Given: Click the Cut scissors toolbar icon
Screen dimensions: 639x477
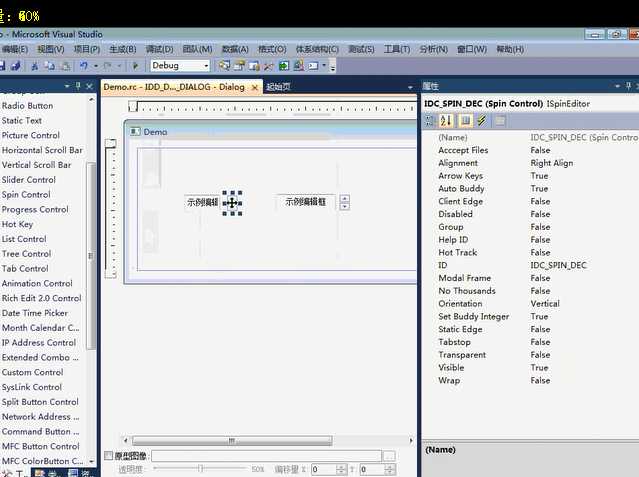Looking at the screenshot, I should [35, 66].
